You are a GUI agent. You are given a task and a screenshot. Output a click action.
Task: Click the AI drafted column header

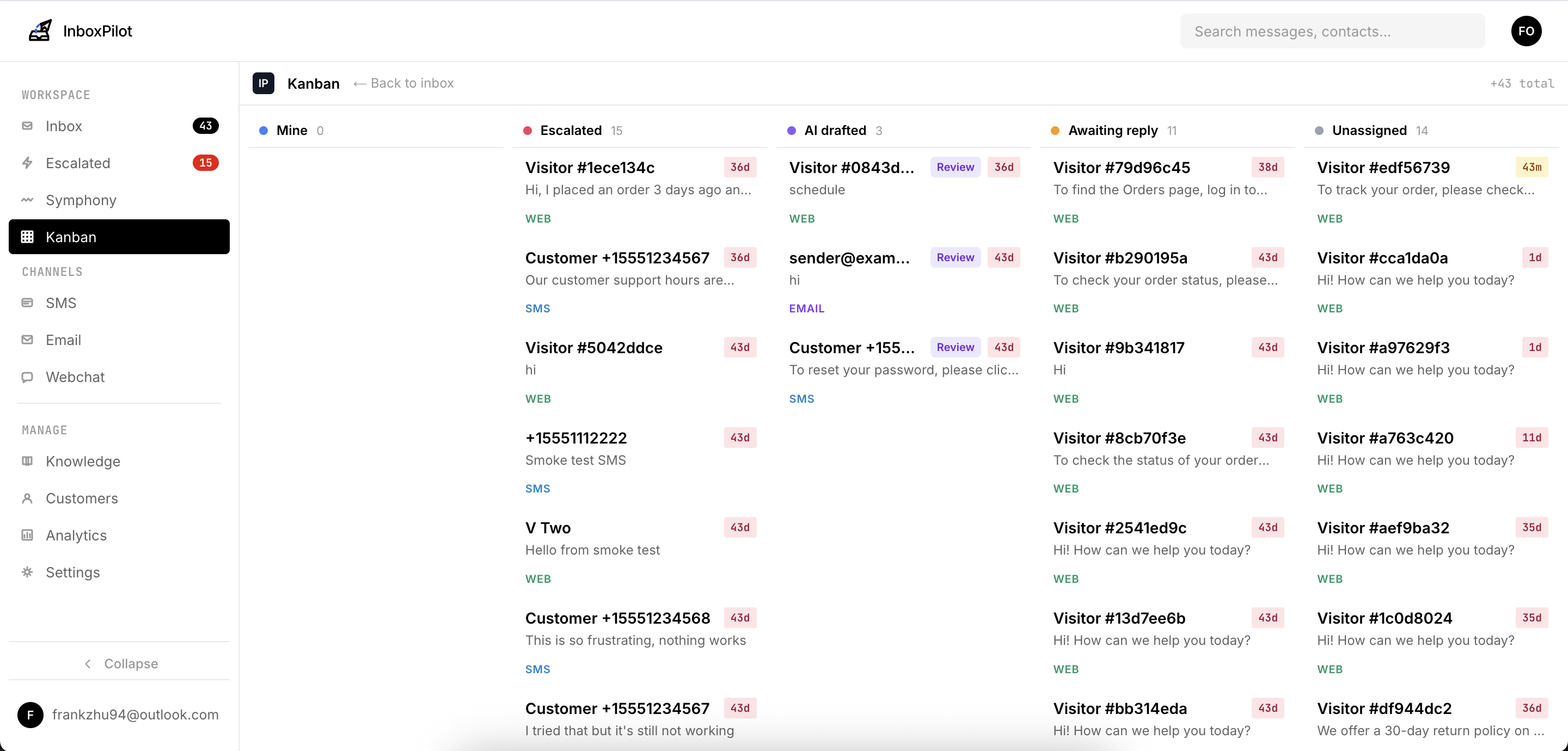click(903, 130)
